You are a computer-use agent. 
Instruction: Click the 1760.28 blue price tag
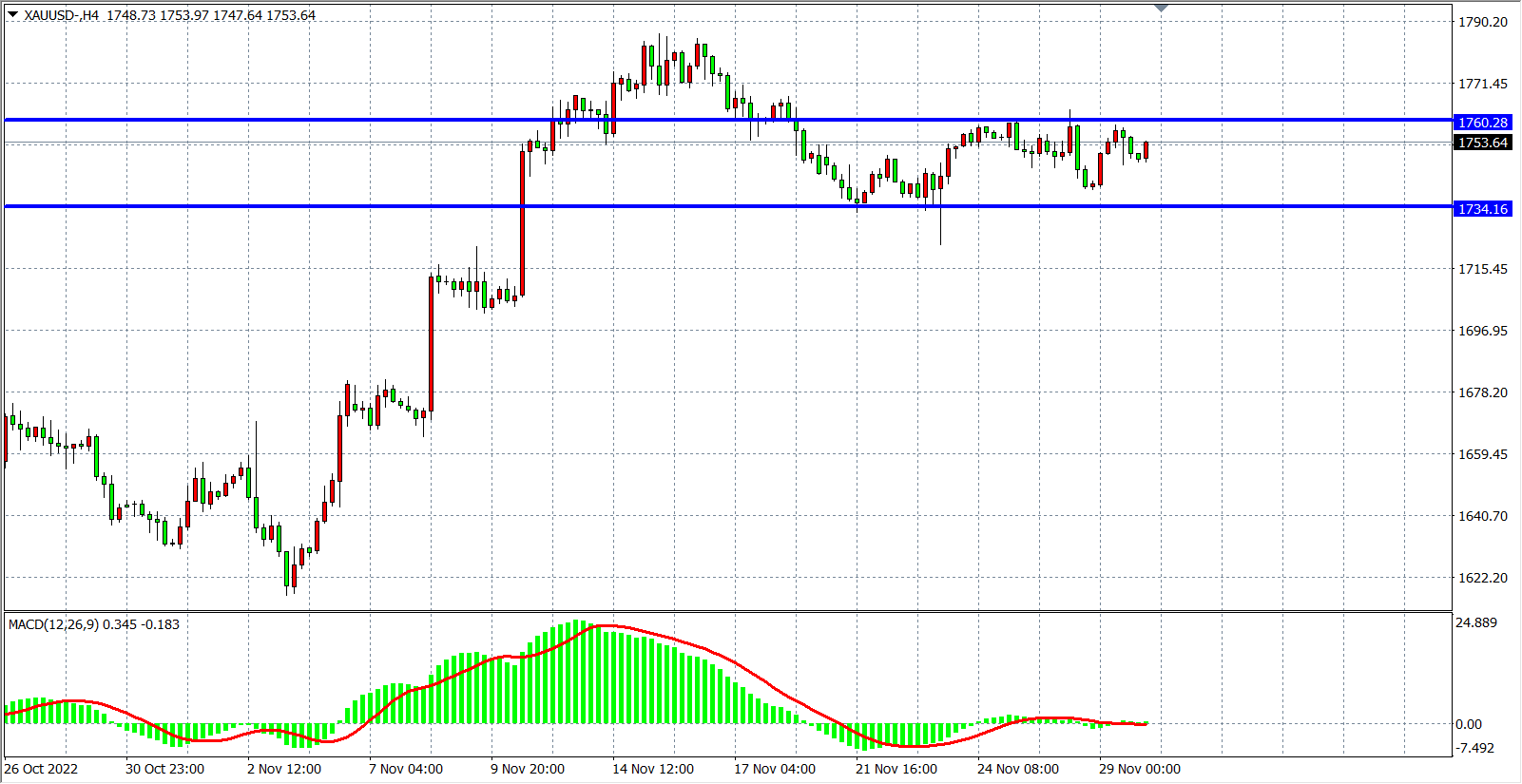1482,123
